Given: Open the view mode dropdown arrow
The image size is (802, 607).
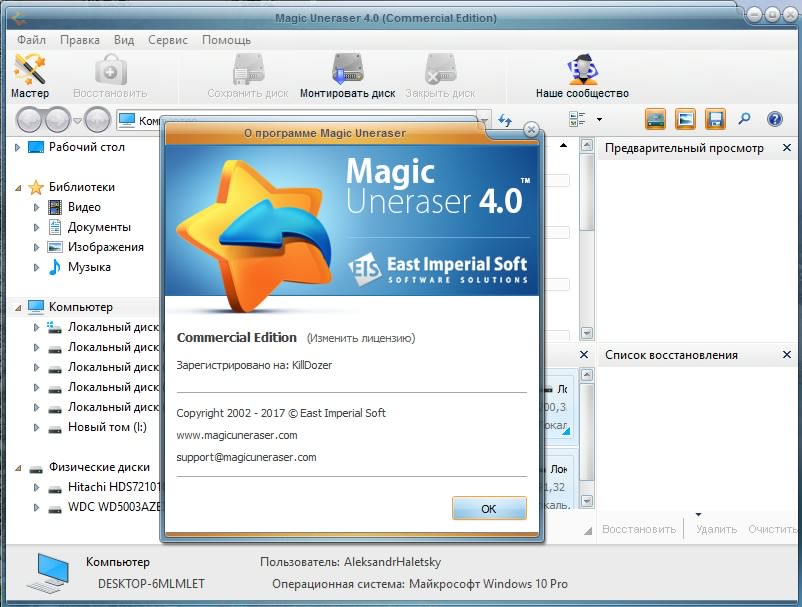Looking at the screenshot, I should pos(599,120).
